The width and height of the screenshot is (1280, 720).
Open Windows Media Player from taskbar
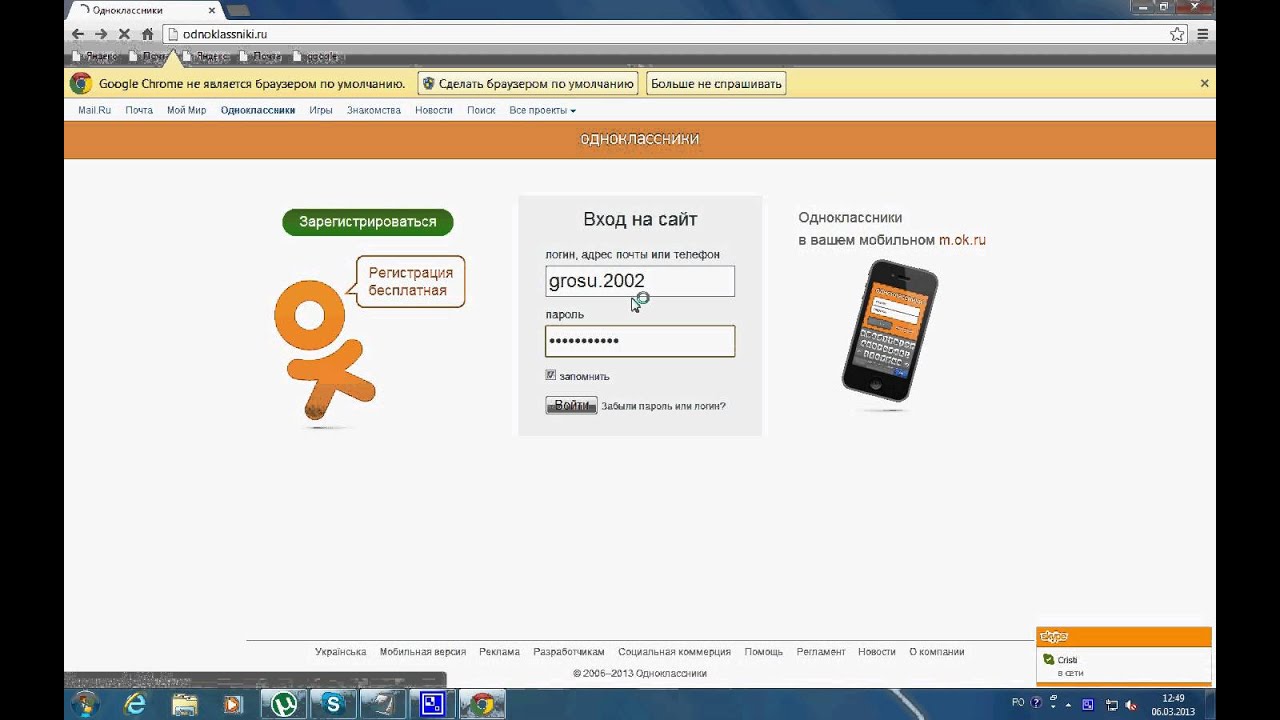point(233,704)
